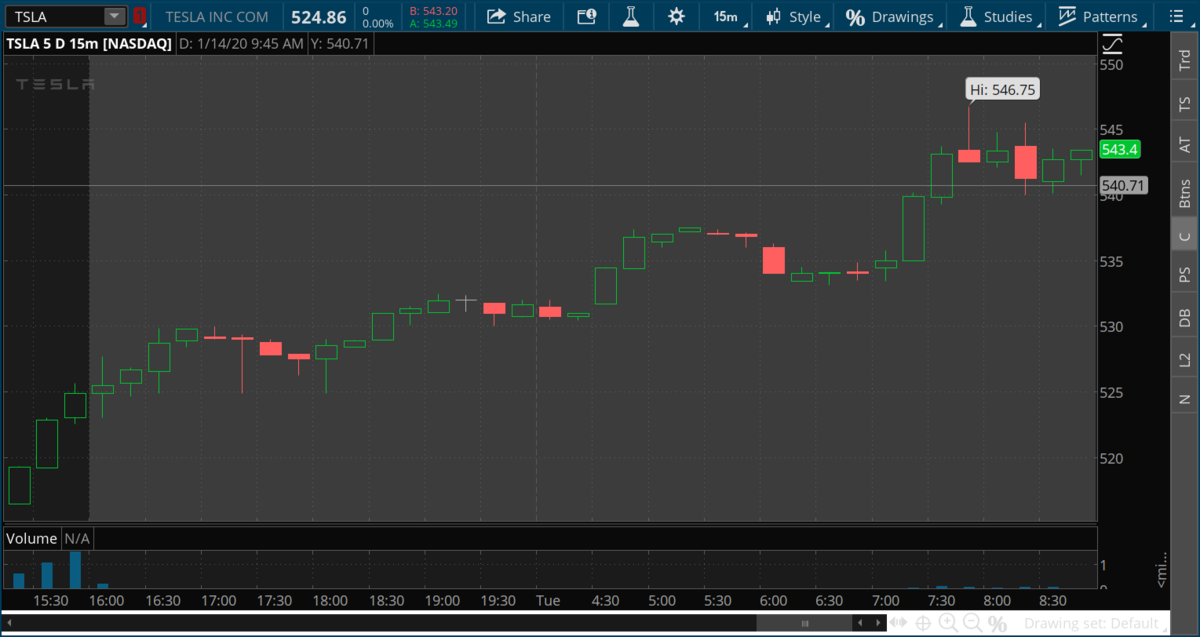Click the TESLA INC COM description
This screenshot has height=637, width=1200.
[x=216, y=16]
